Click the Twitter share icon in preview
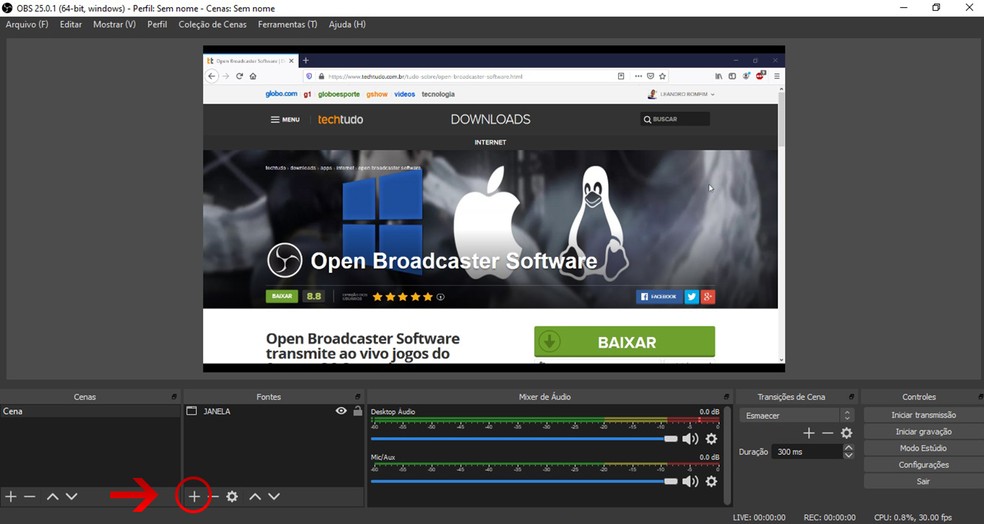This screenshot has height=524, width=984. 692,296
